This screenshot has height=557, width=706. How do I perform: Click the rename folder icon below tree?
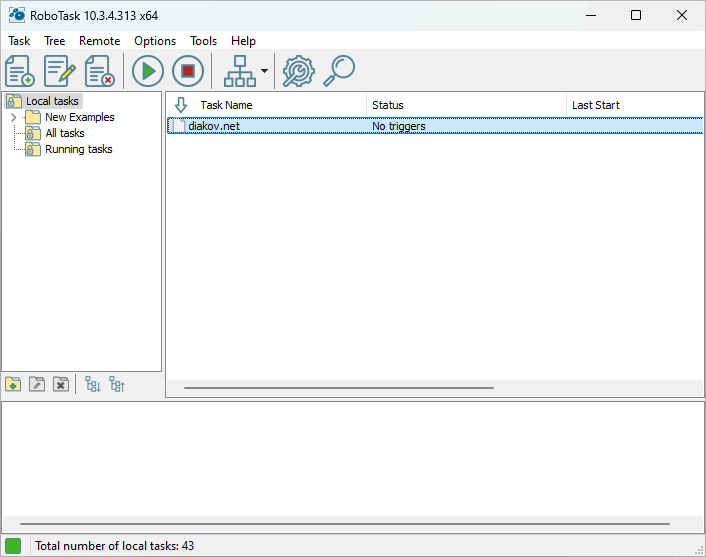(37, 385)
